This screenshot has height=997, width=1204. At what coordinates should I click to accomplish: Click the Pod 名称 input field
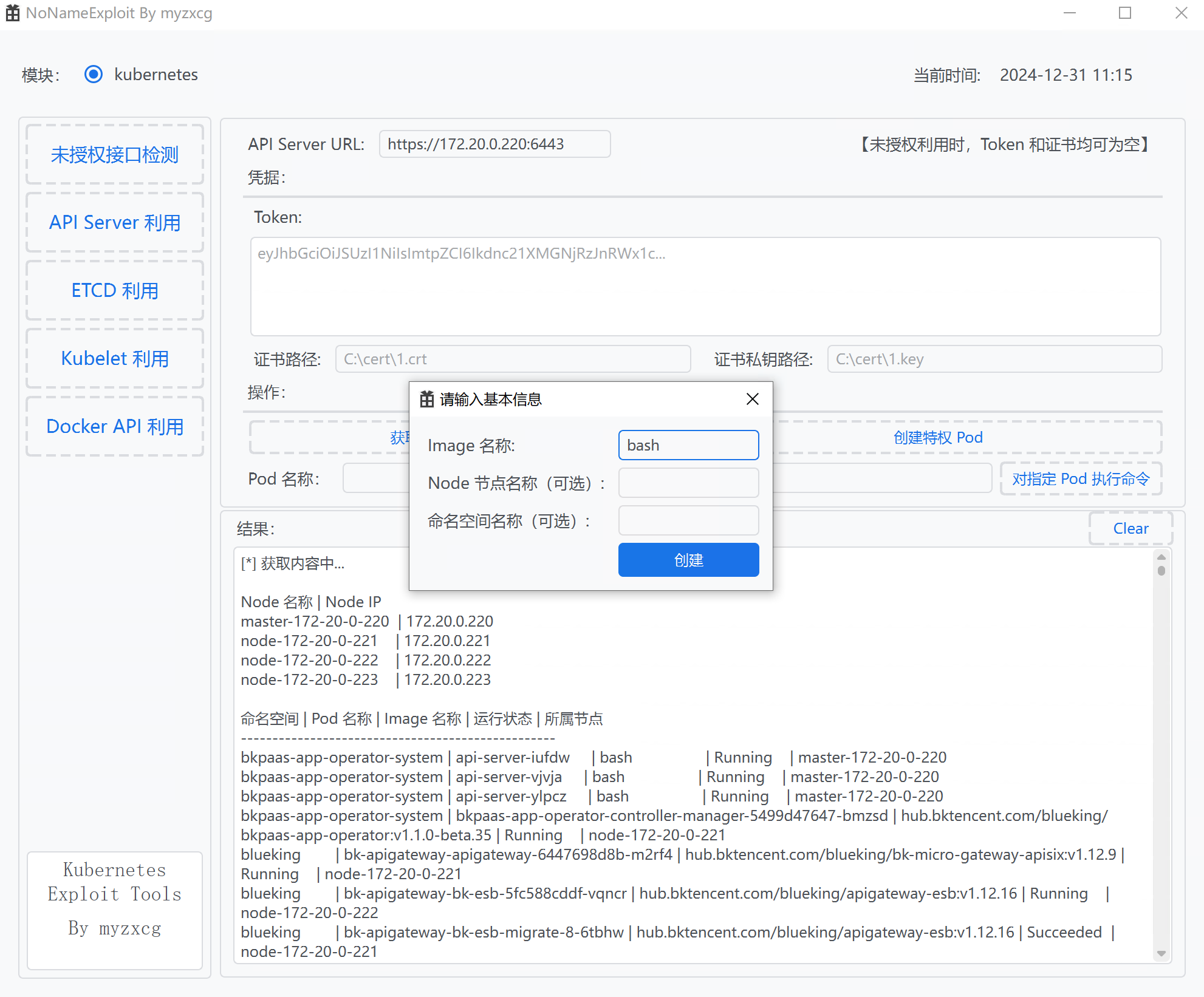point(377,478)
